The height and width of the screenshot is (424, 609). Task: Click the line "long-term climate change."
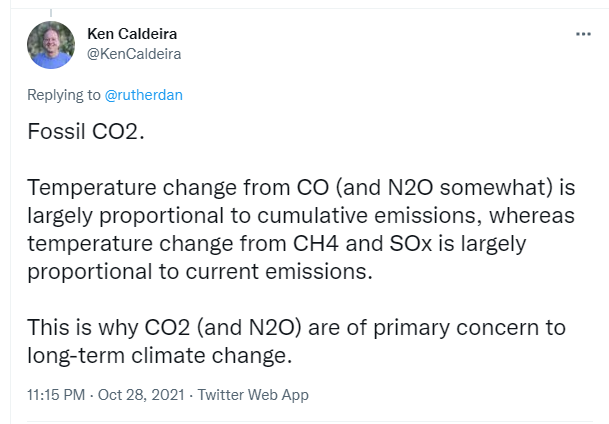[159, 355]
